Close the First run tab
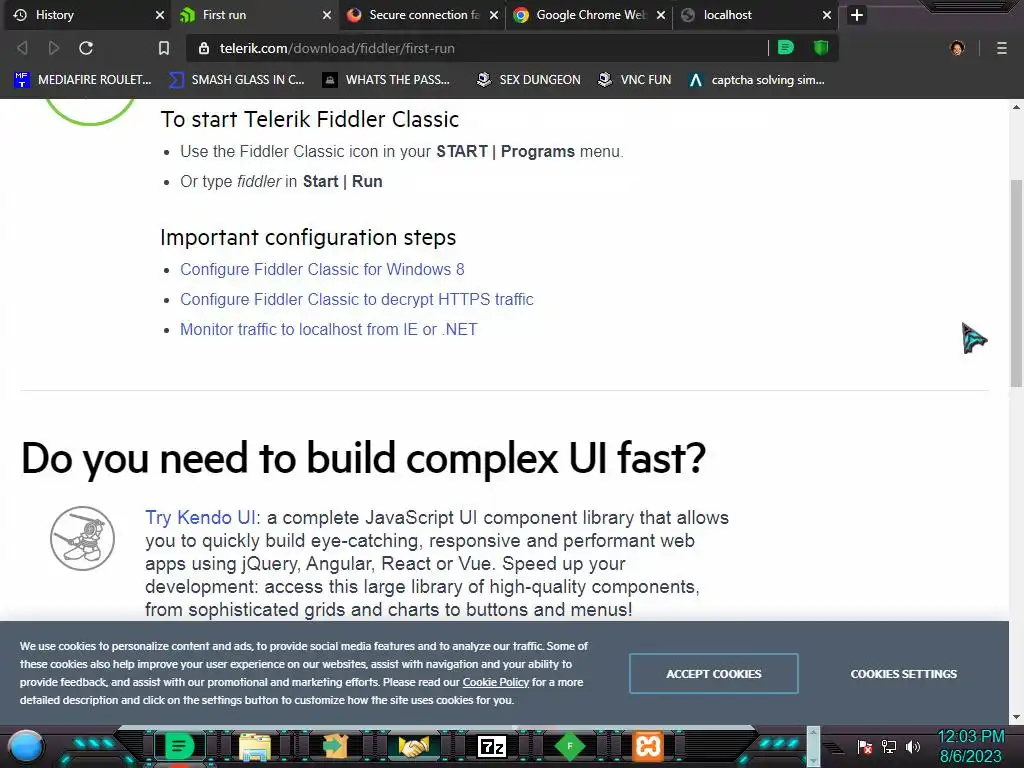The width and height of the screenshot is (1024, 768). [x=327, y=15]
